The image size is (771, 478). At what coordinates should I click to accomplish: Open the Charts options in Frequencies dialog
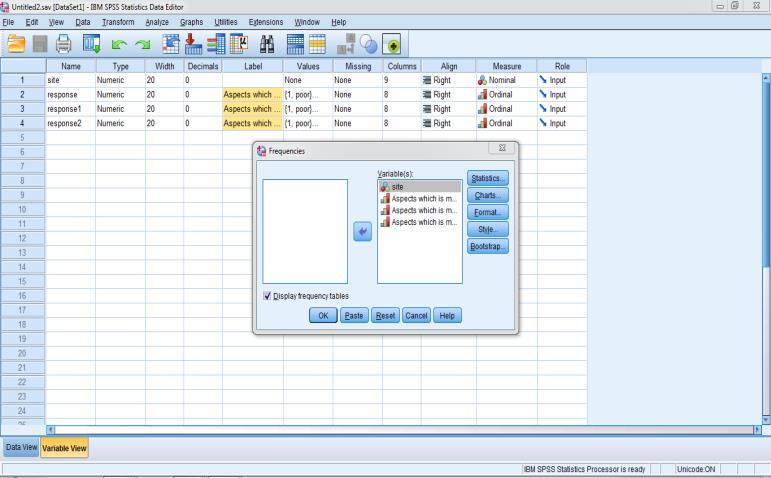(x=487, y=195)
